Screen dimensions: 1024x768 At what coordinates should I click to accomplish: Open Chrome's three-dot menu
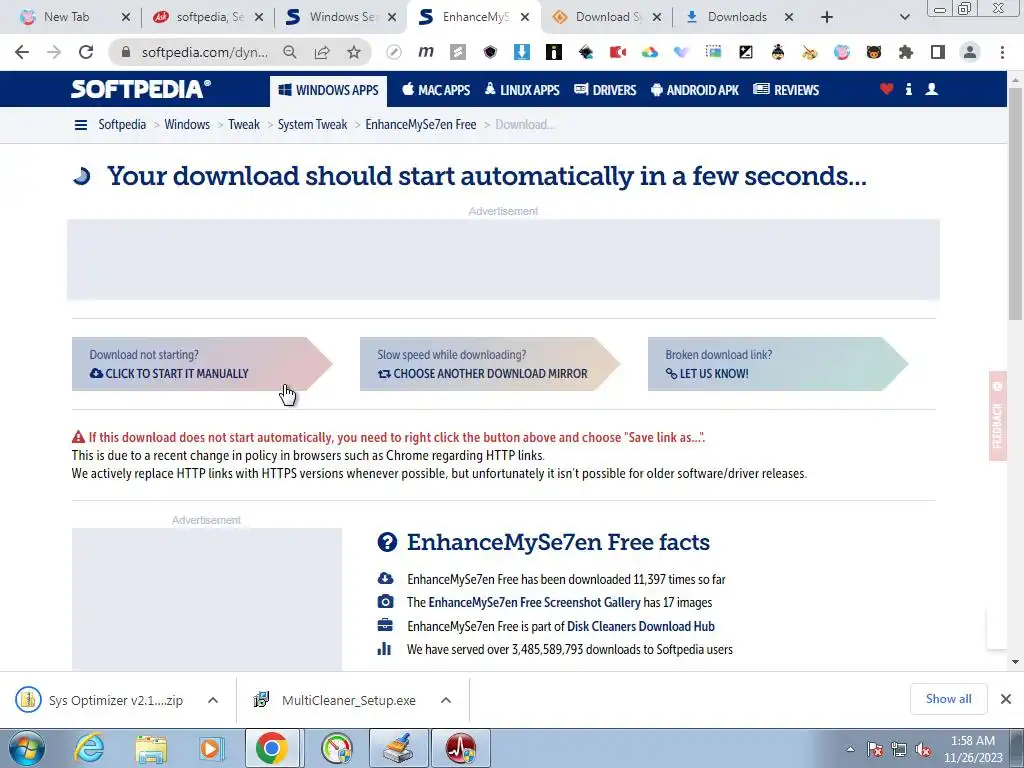click(x=1002, y=52)
